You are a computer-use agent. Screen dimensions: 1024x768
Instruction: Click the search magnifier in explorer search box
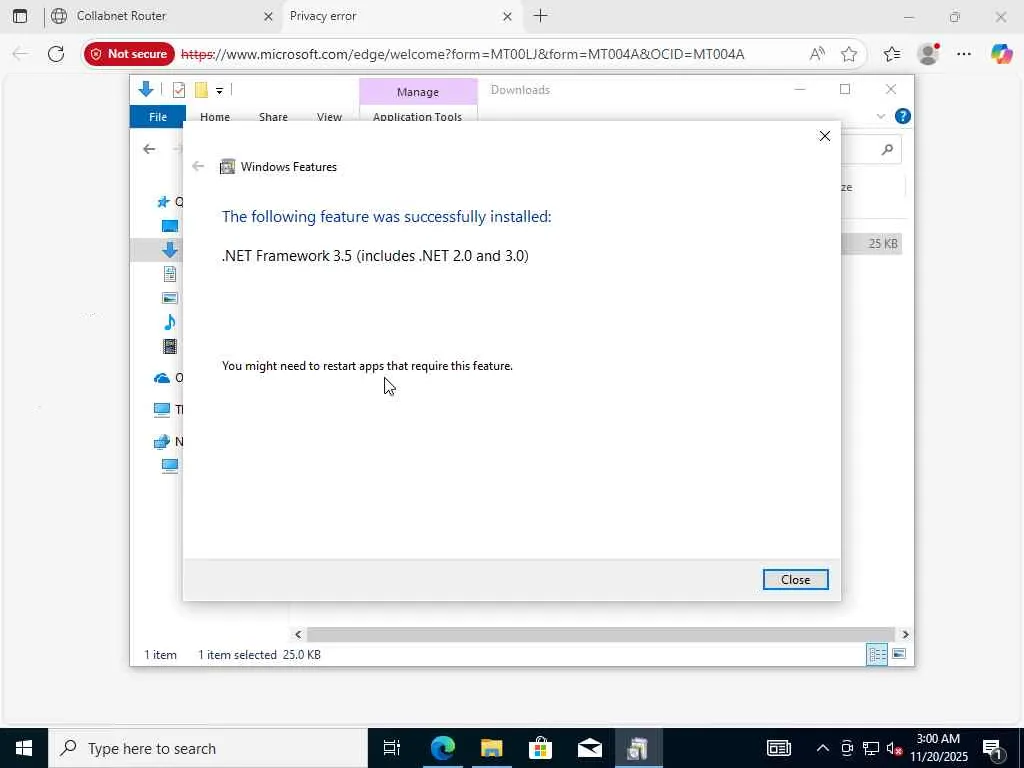coord(887,150)
